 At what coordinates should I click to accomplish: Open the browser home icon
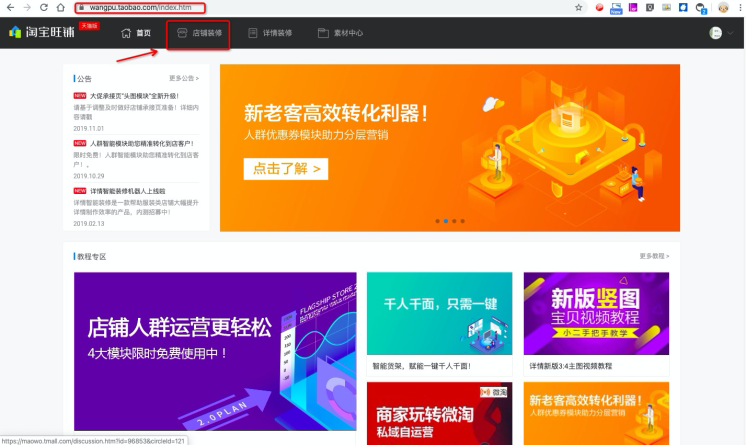pyautogui.click(x=60, y=8)
